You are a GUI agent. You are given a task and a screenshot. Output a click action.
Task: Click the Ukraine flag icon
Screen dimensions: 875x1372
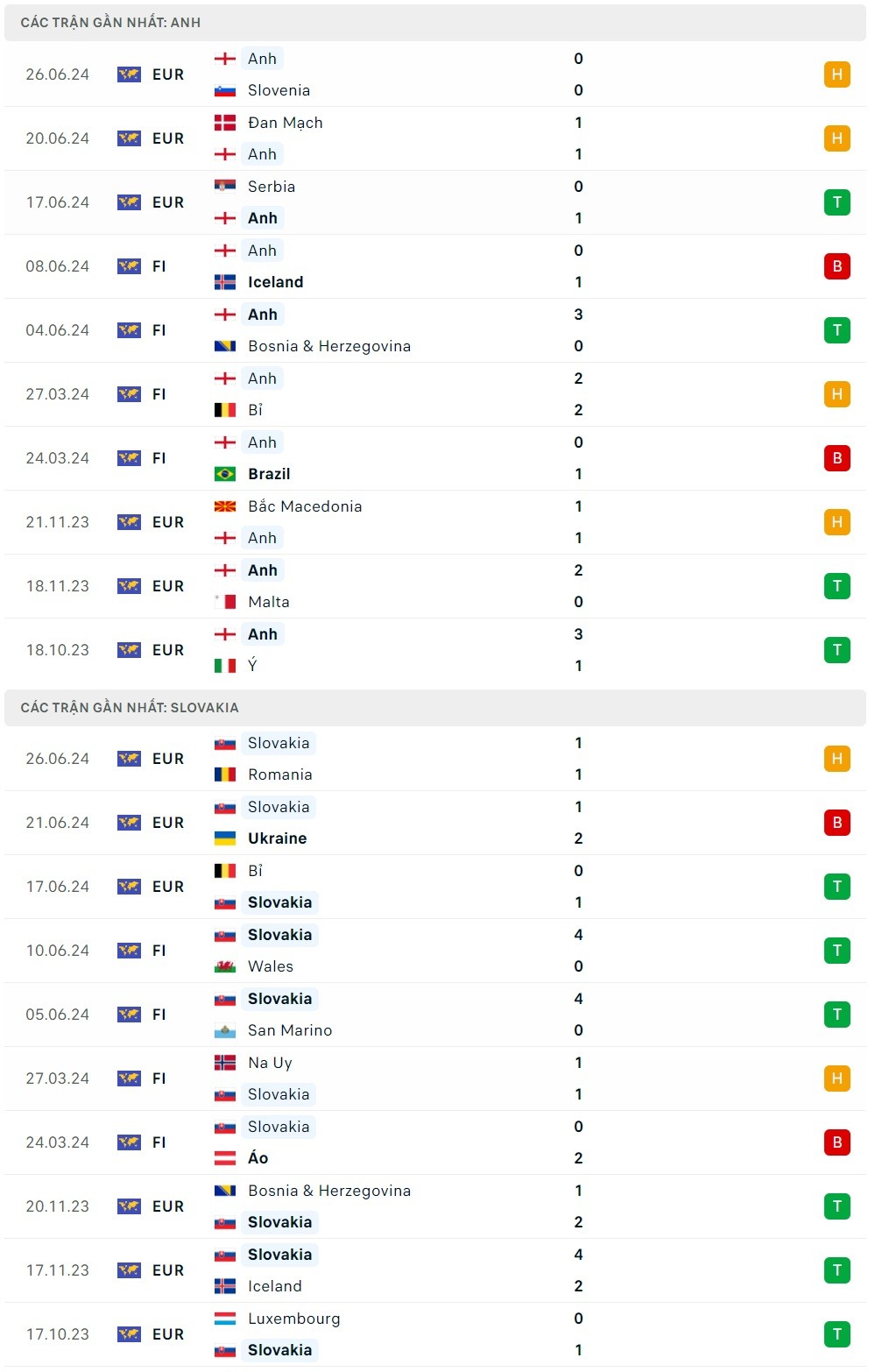pyautogui.click(x=225, y=838)
